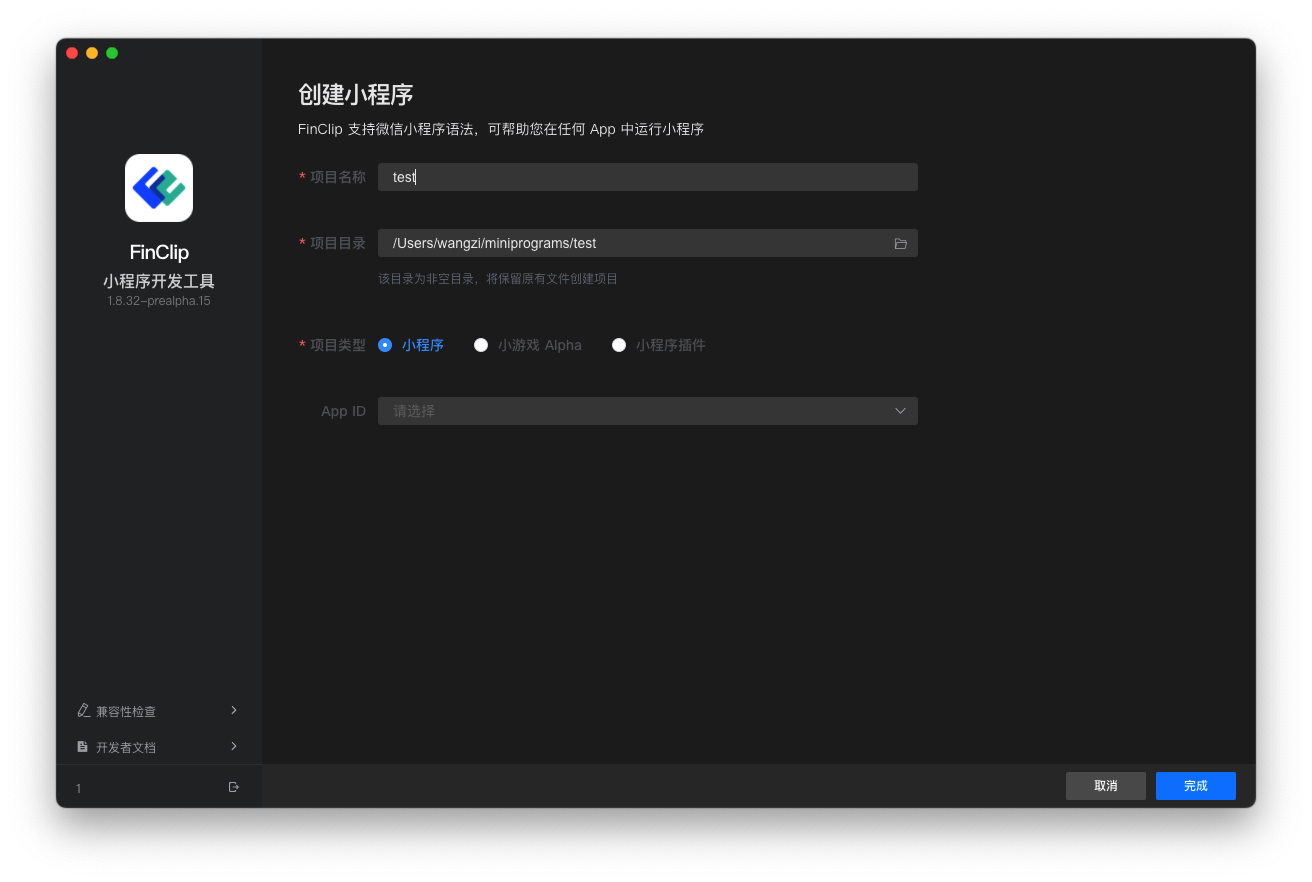Screen dimensions: 1312x882
Task: Open the App ID 请选择 dropdown
Action: [647, 411]
